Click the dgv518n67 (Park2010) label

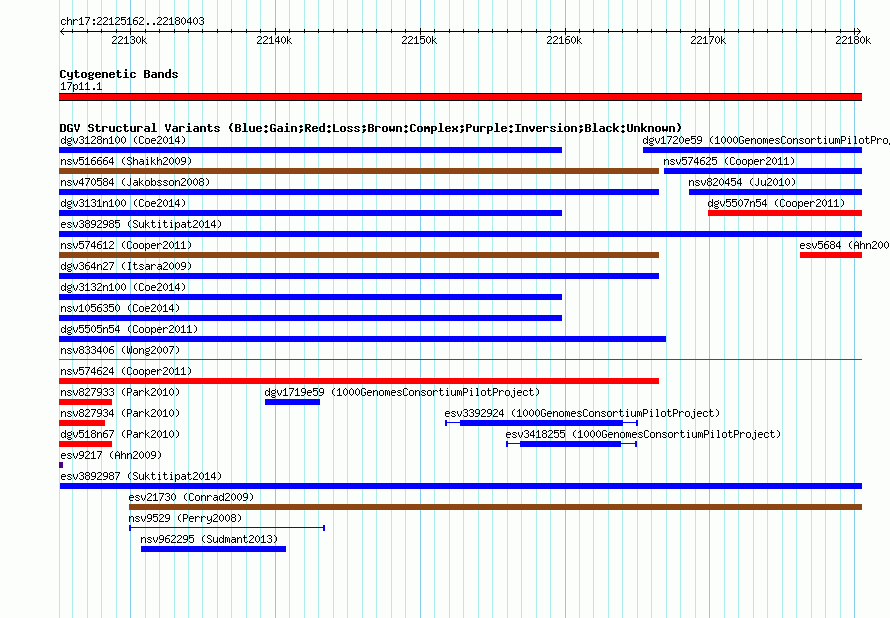coord(120,434)
